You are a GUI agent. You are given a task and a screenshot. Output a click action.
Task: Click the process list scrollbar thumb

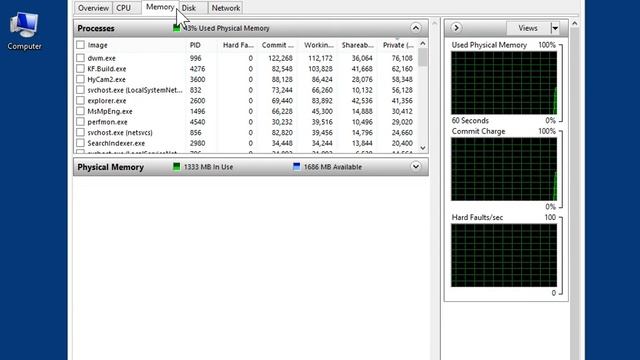pyautogui.click(x=423, y=58)
